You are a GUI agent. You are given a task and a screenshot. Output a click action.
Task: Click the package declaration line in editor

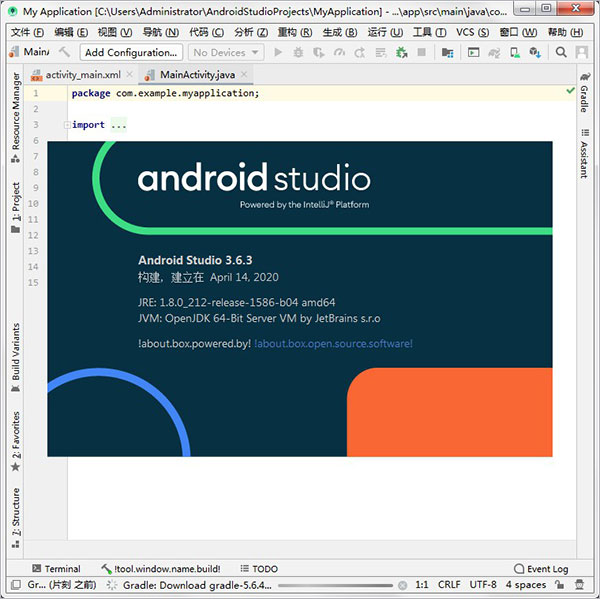coord(165,93)
